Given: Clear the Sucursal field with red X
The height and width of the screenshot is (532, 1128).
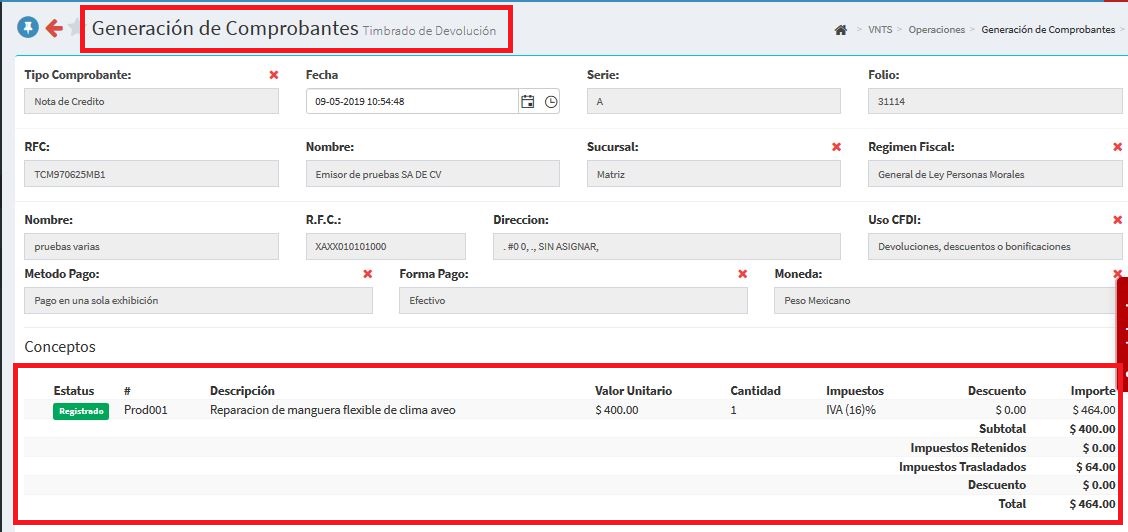Looking at the screenshot, I should (836, 147).
